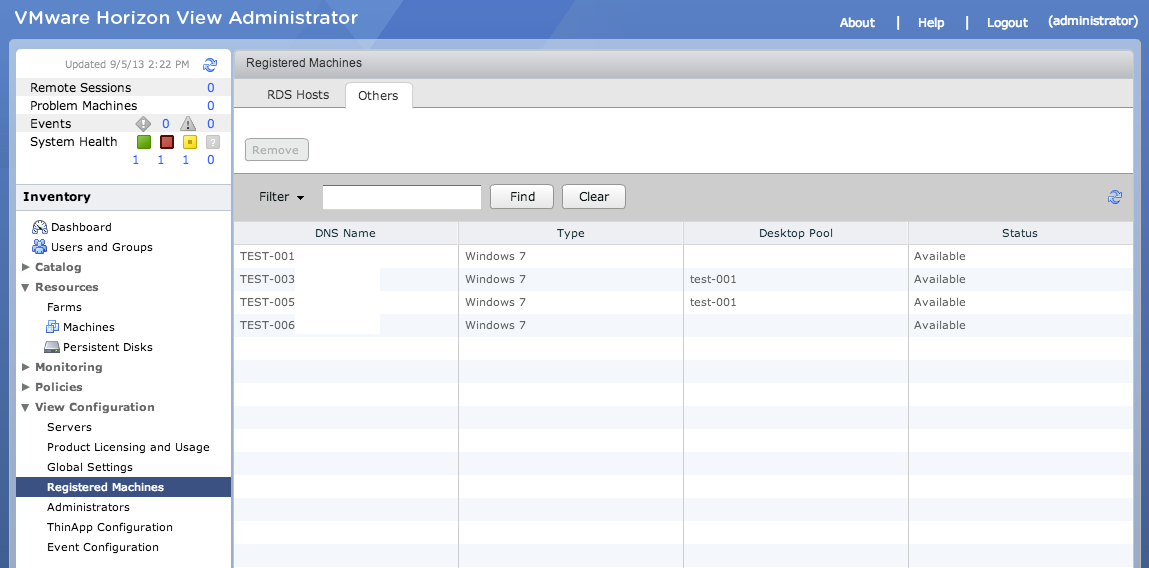Sort by the Status column header

(1020, 233)
